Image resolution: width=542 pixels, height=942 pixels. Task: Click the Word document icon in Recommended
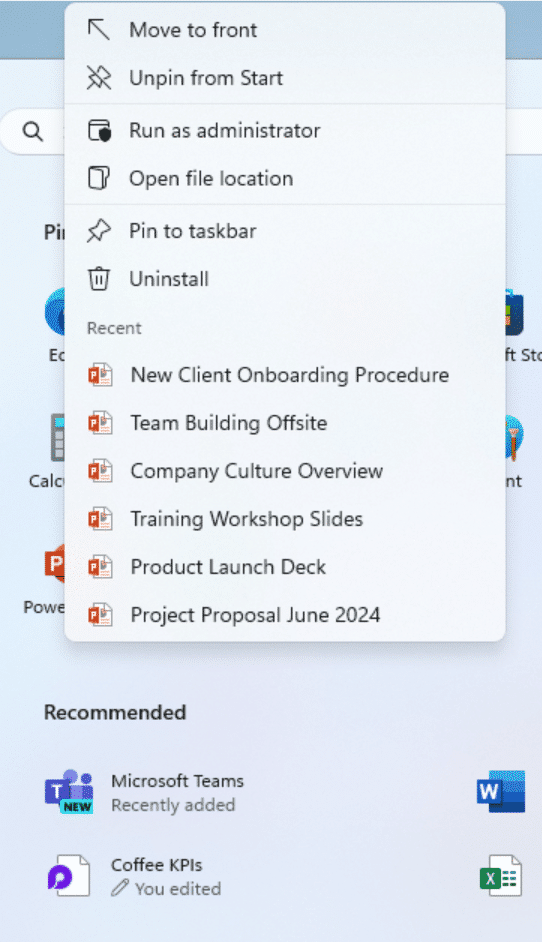pyautogui.click(x=501, y=792)
